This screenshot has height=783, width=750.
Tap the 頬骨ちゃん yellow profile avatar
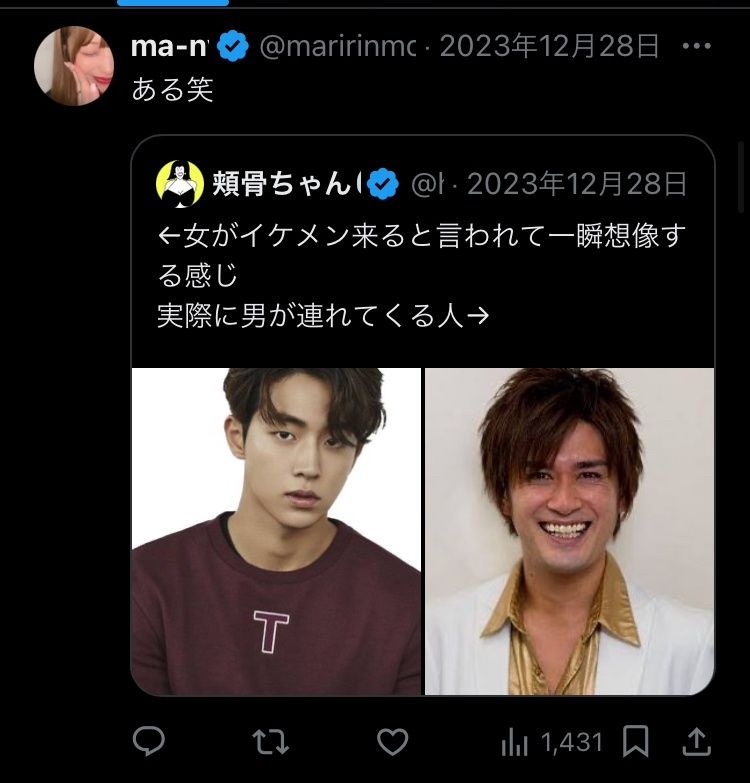coord(181,184)
